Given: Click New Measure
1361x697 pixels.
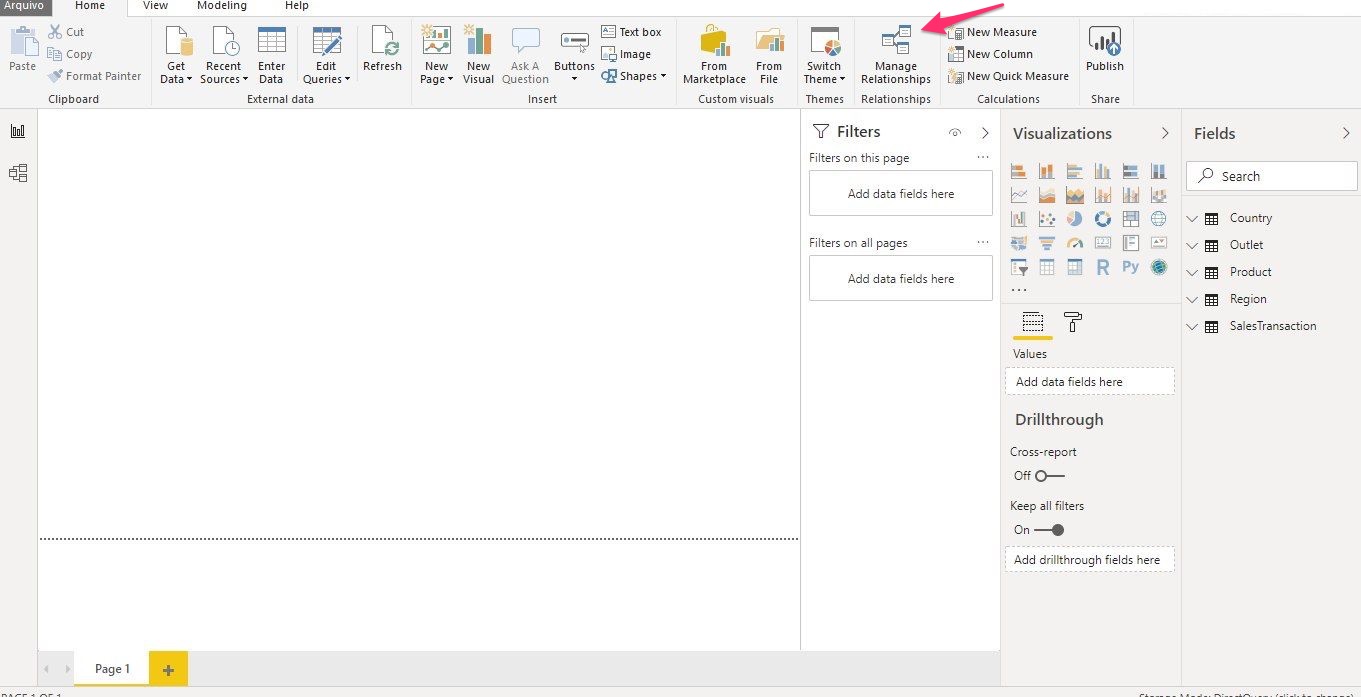Looking at the screenshot, I should click(x=993, y=32).
